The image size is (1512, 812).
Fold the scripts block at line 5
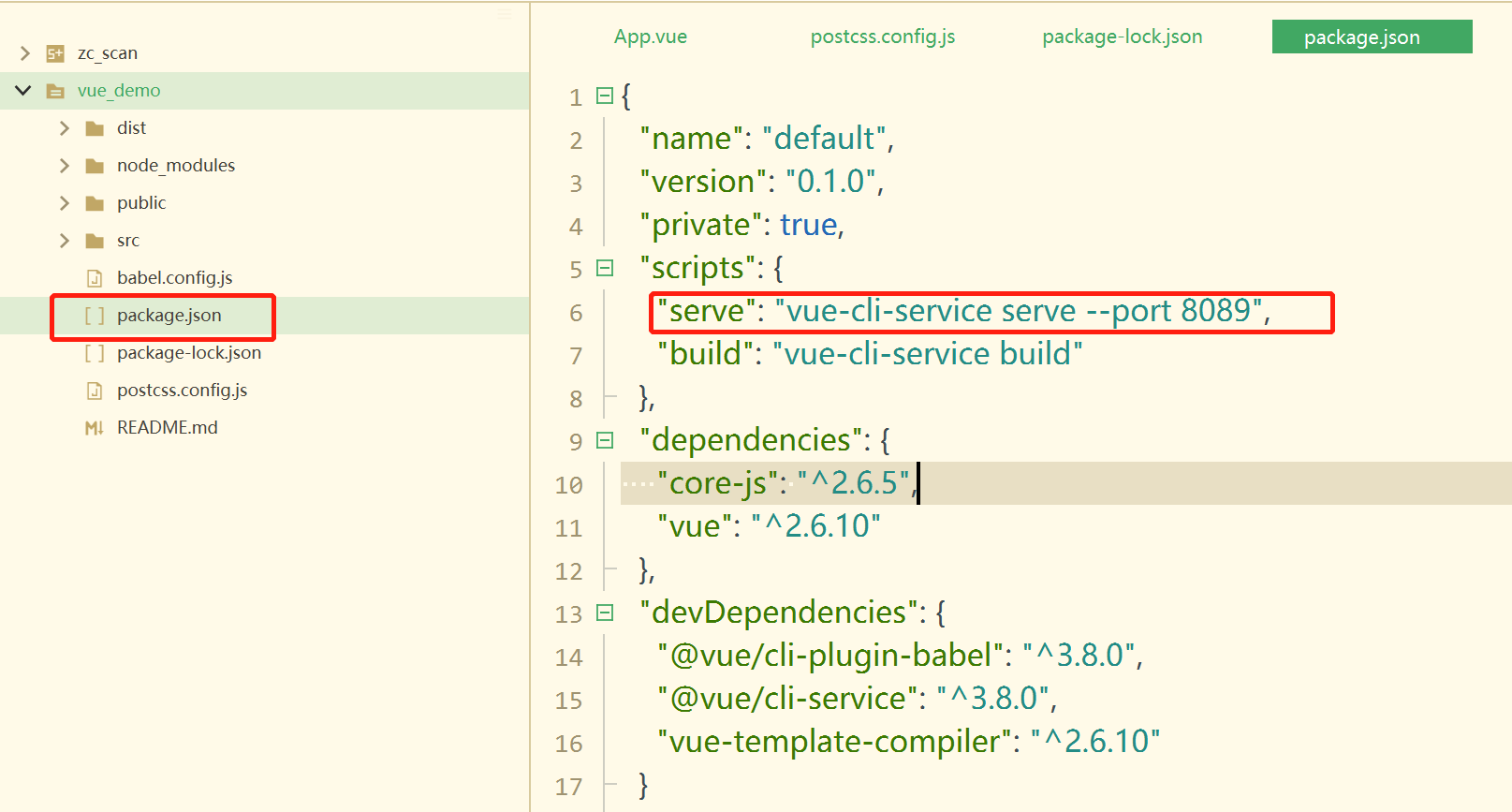605,268
